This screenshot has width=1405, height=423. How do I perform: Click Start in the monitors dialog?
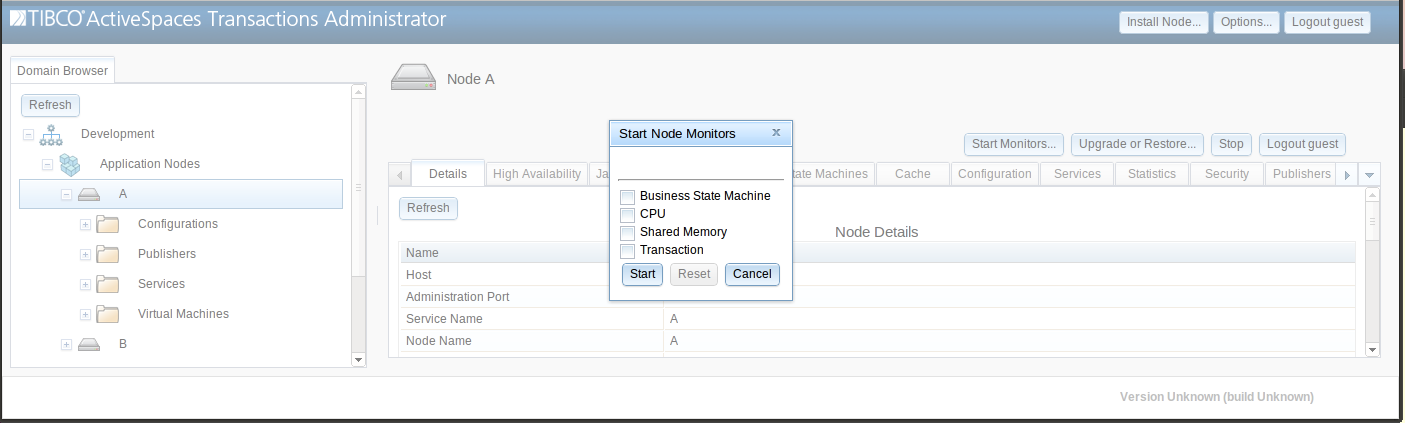click(x=643, y=274)
